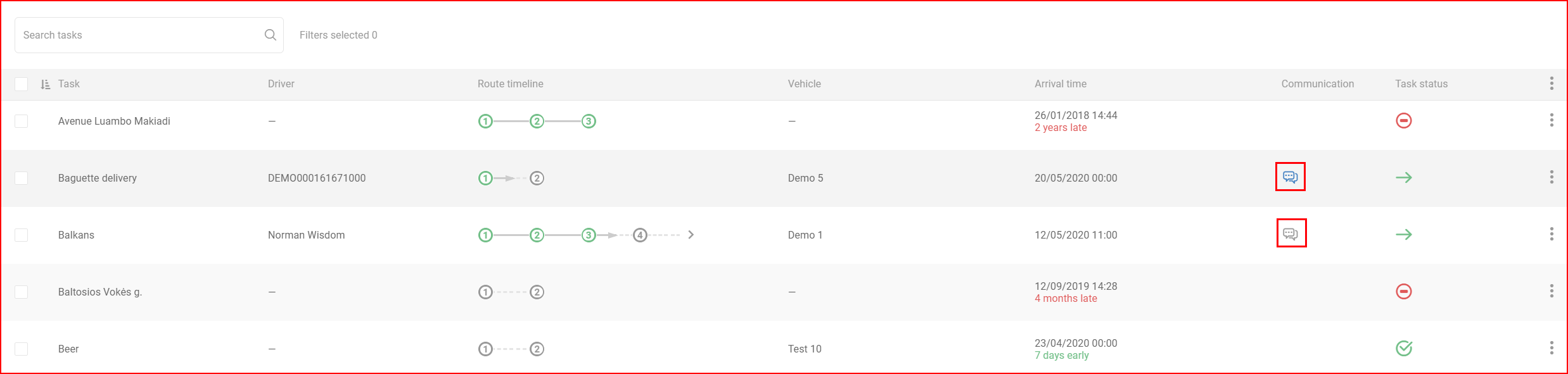
Task: Click stop 3 on Balkans route timeline
Action: (x=589, y=235)
